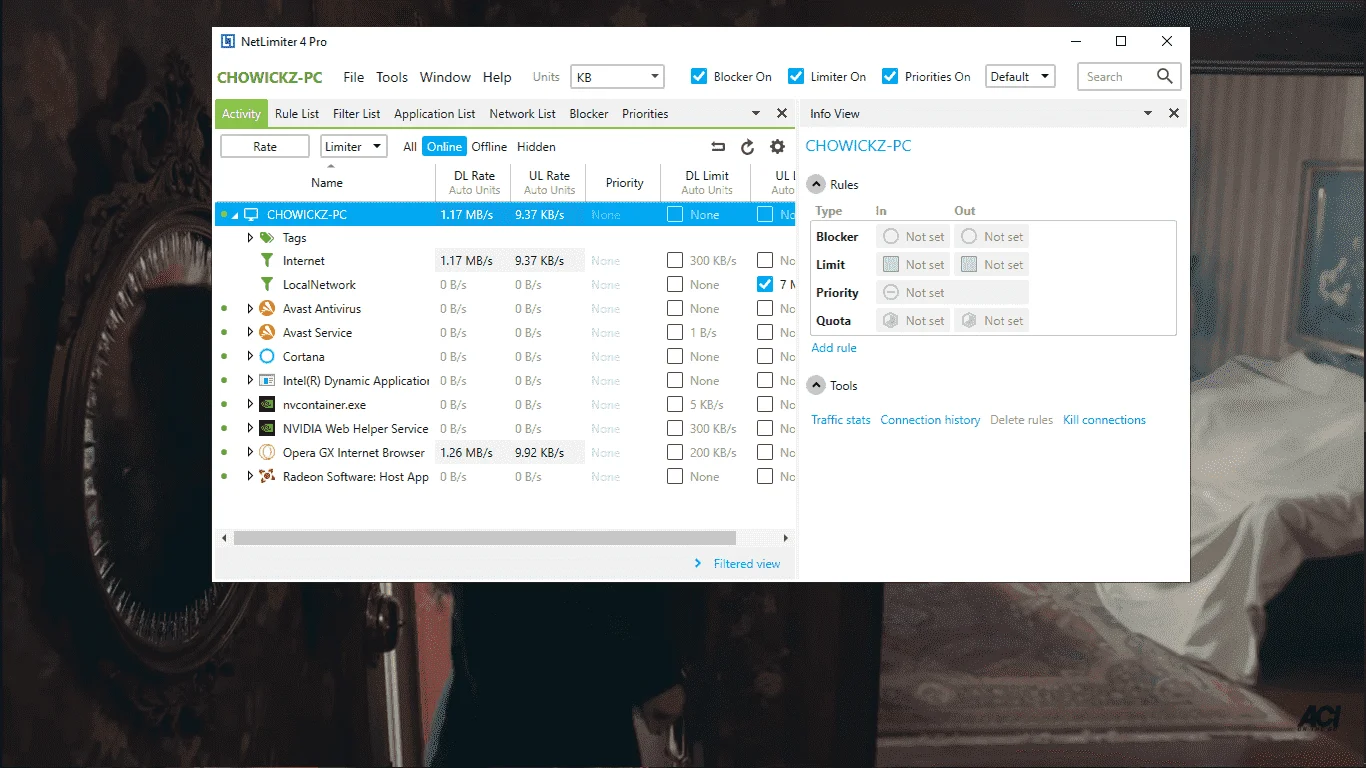Click the Internet filter funnel icon

tap(267, 261)
